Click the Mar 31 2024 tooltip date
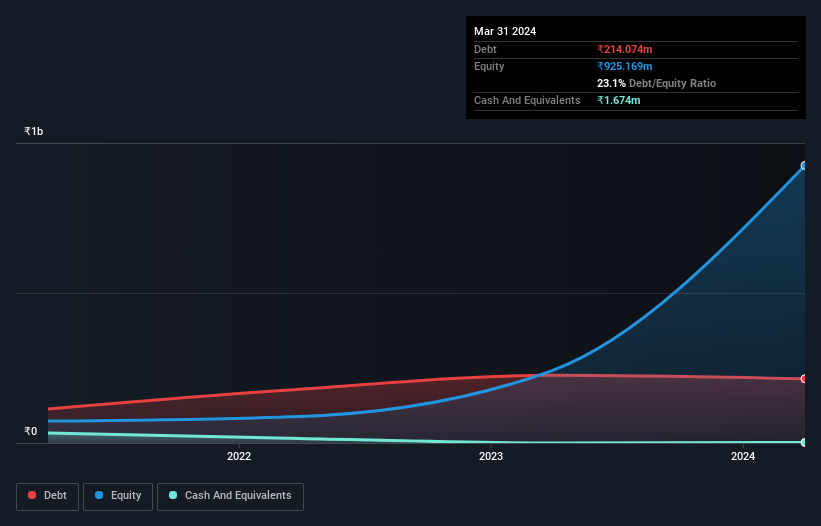821x526 pixels. [x=505, y=31]
